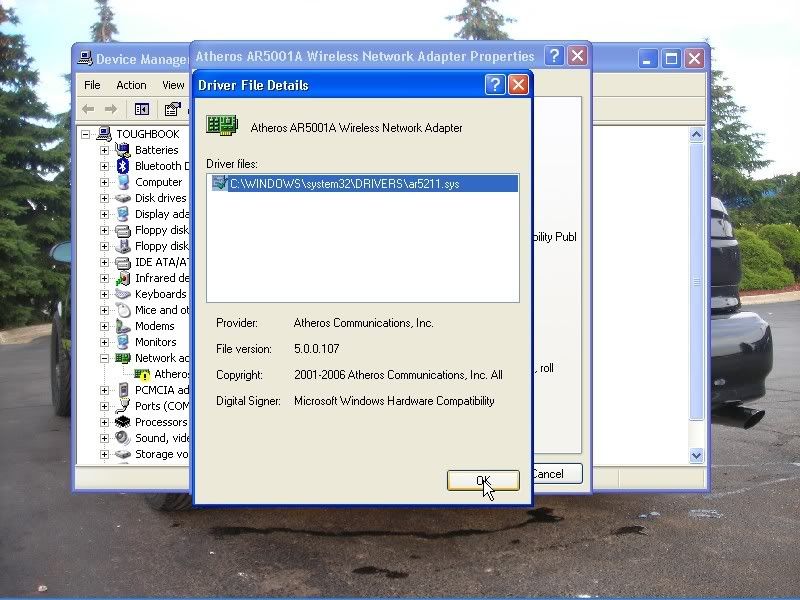This screenshot has width=800, height=600.
Task: Expand the Batteries node
Action: tap(104, 150)
